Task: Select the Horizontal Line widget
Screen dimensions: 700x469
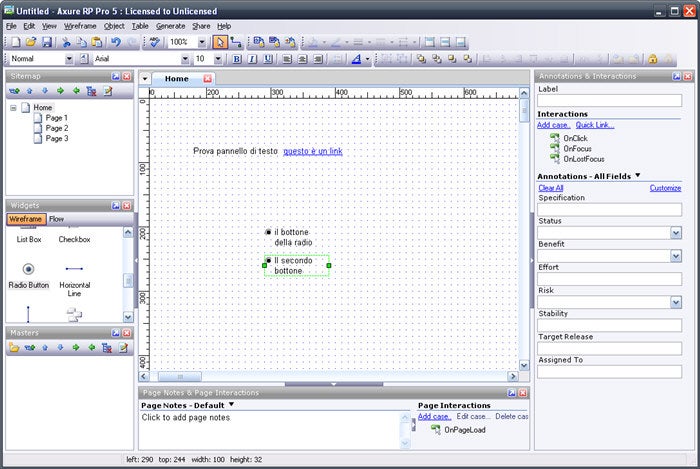Action: point(74,280)
